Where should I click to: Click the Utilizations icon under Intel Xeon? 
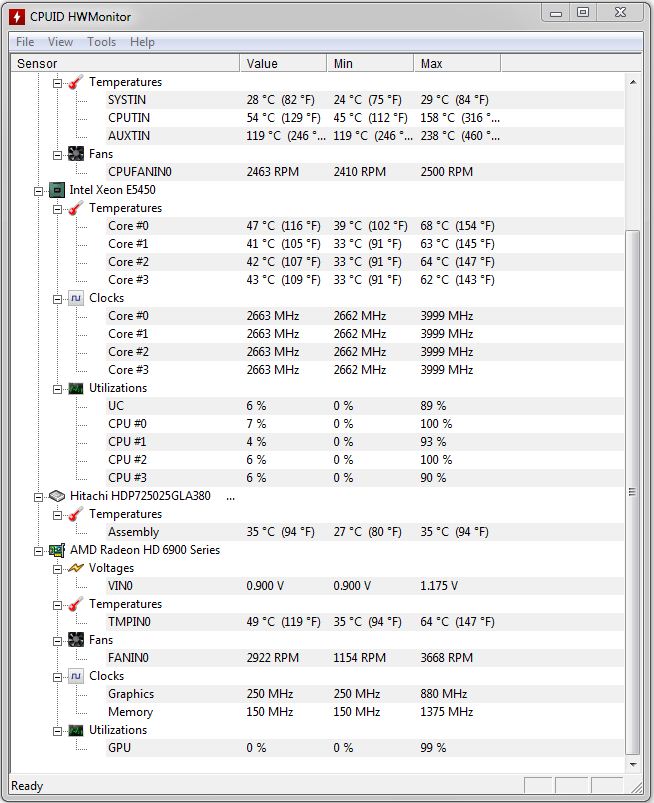(76, 388)
